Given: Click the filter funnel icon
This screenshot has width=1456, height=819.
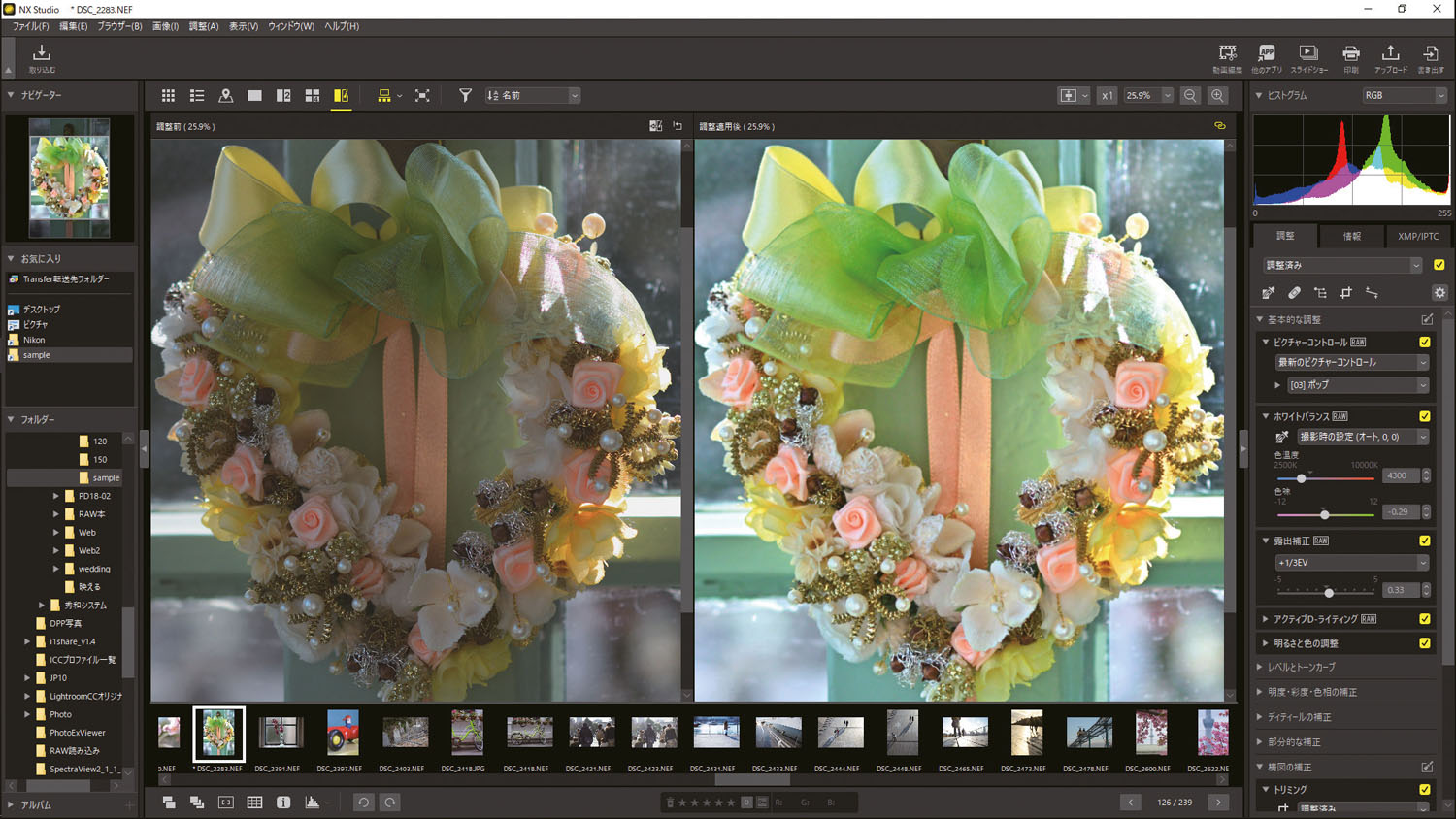Looking at the screenshot, I should point(465,95).
